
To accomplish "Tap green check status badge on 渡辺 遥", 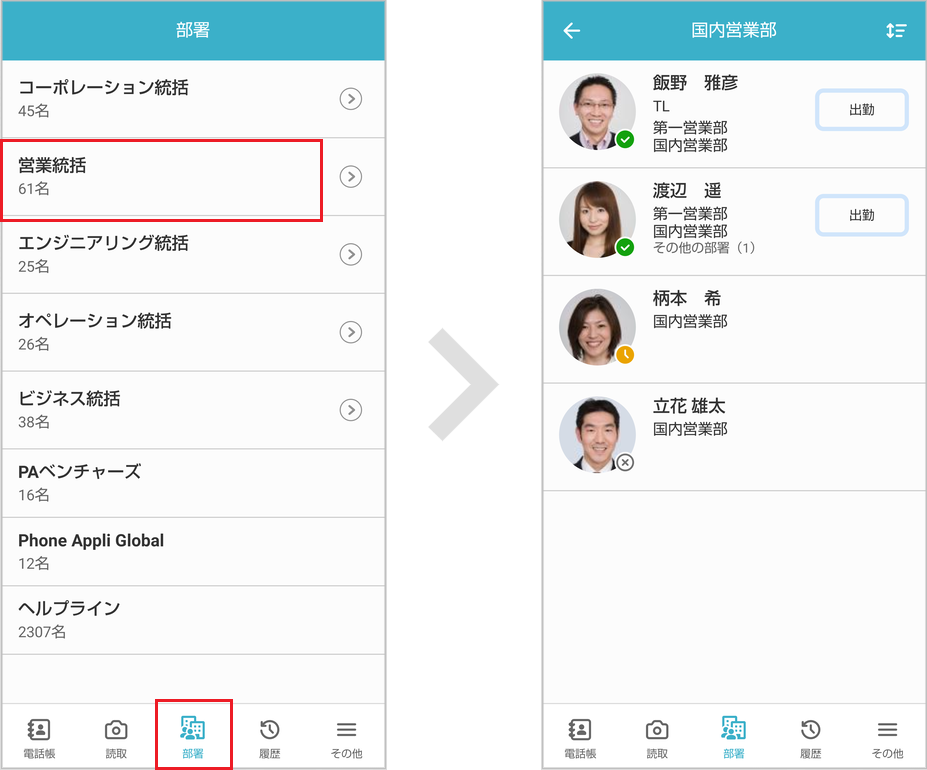I will point(625,247).
